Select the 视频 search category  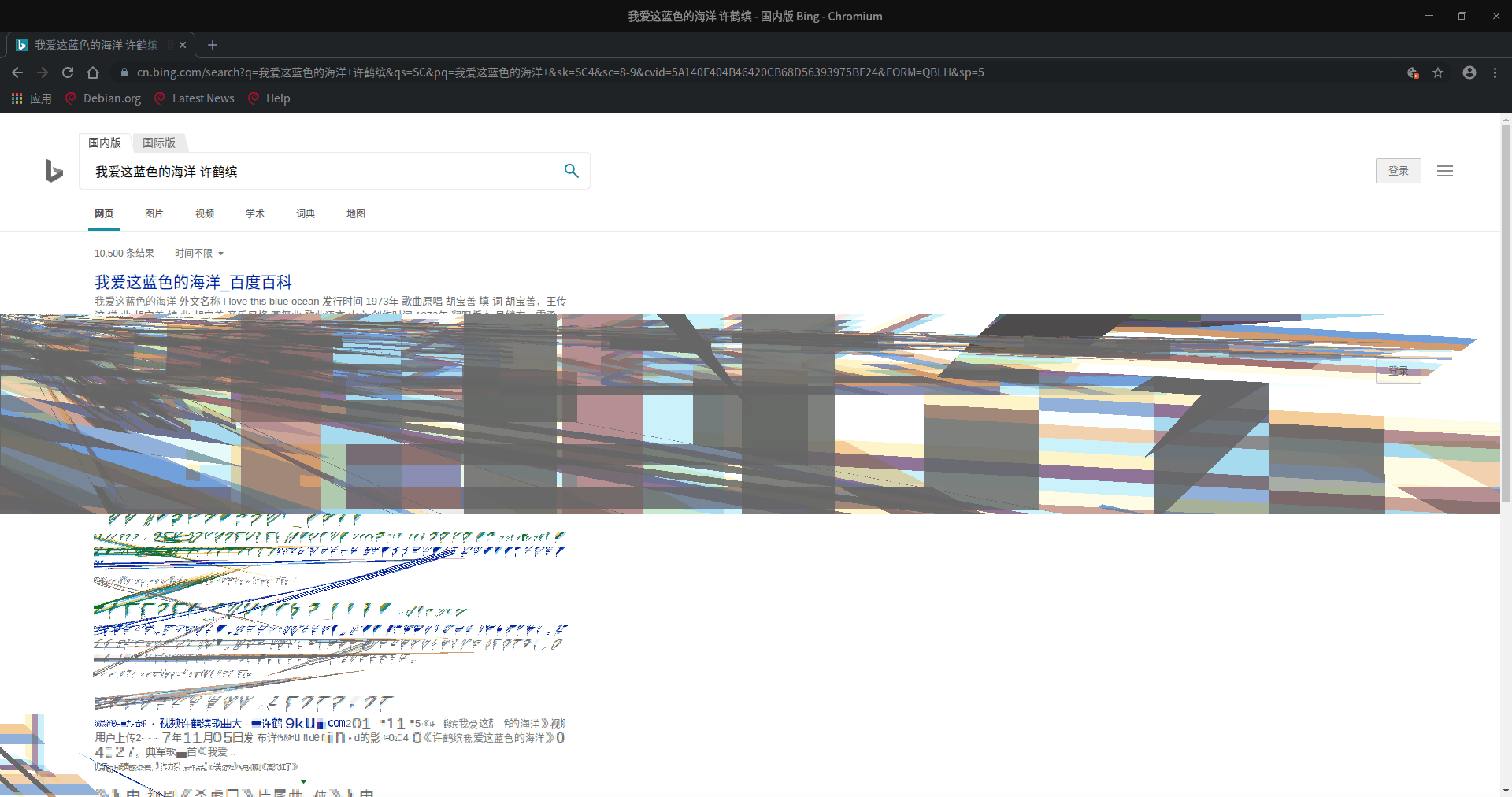point(205,213)
